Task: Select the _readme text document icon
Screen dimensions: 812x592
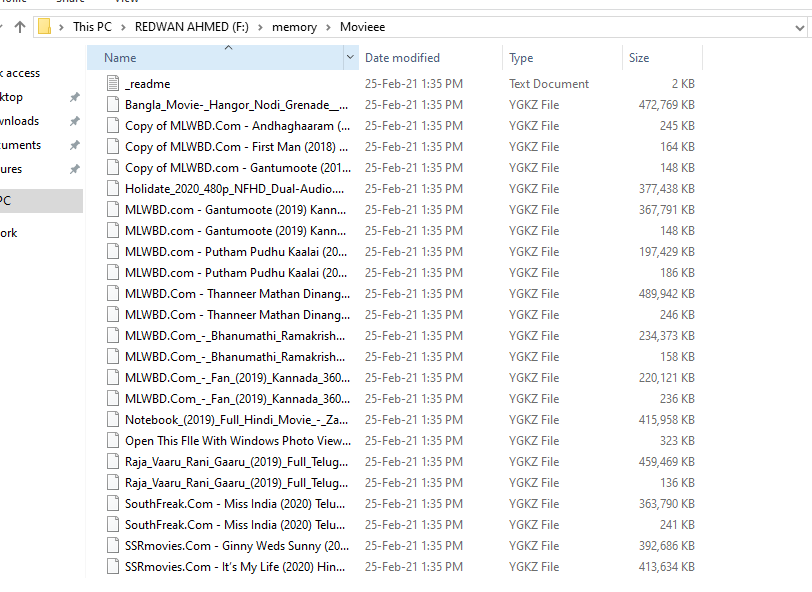Action: 113,83
